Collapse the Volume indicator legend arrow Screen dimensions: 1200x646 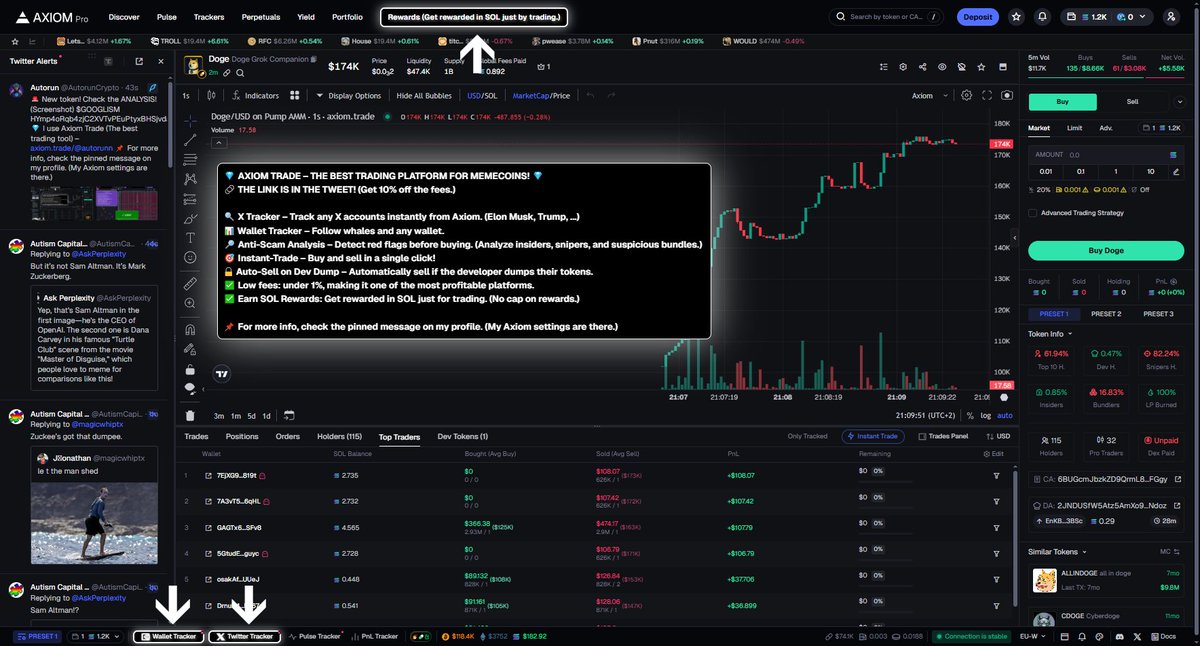[x=217, y=141]
